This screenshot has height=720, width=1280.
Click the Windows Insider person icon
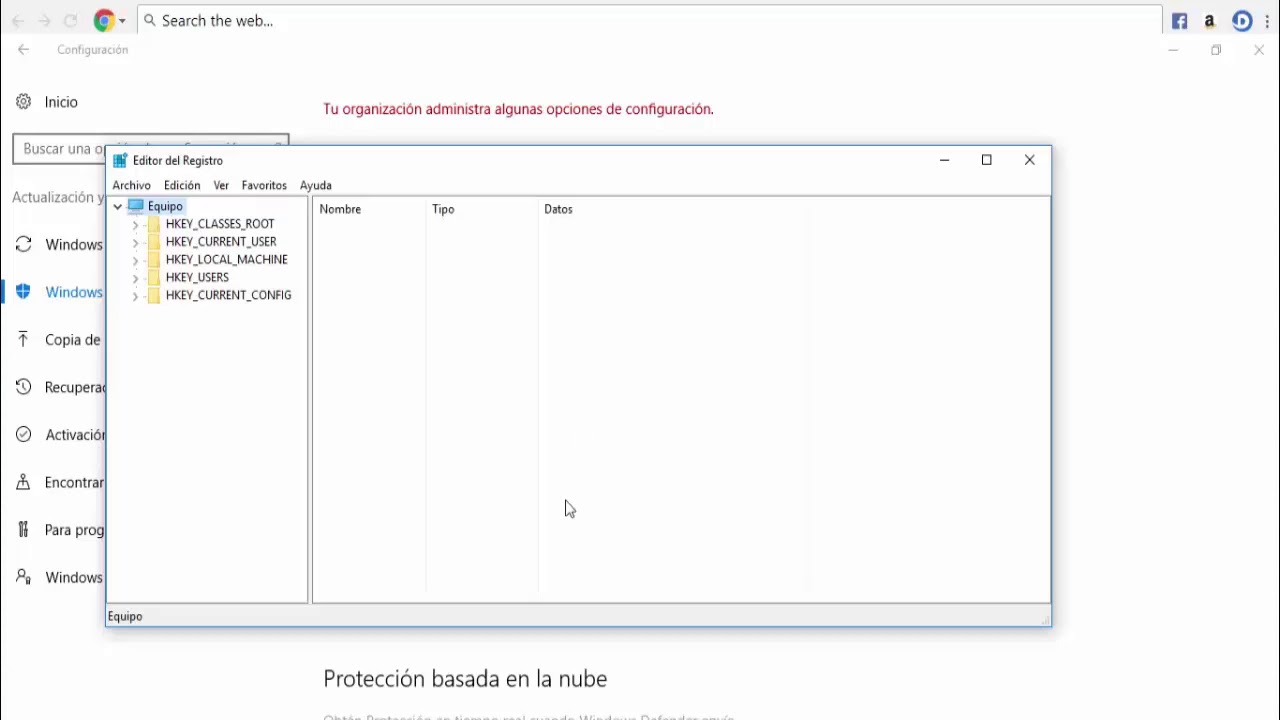24,577
